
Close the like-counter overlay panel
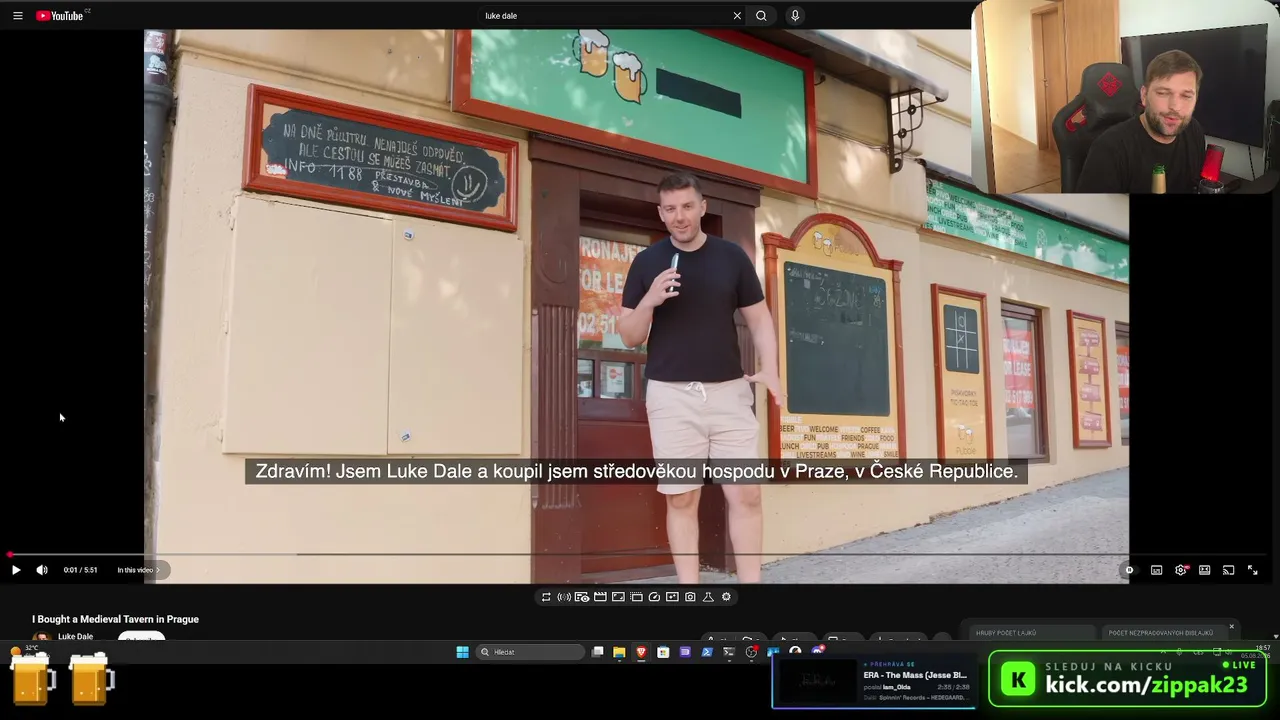tap(1231, 627)
